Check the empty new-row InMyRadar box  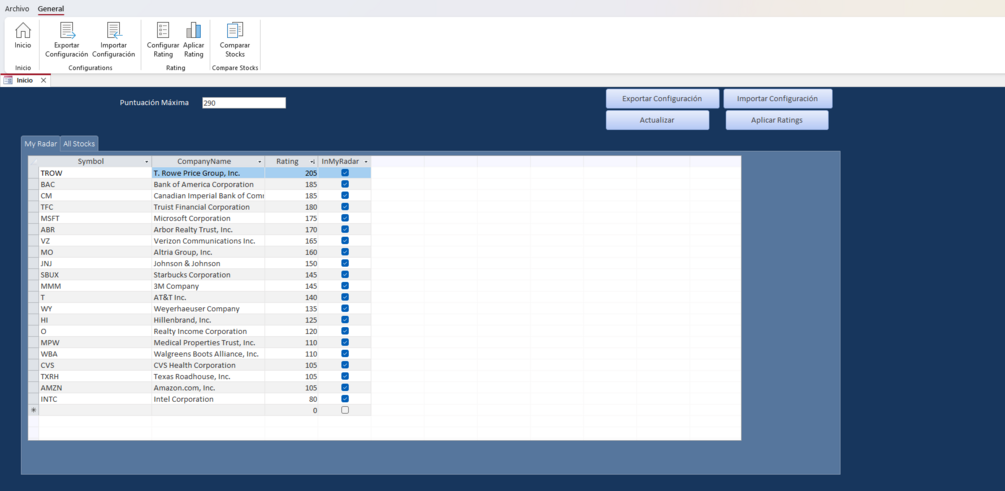[345, 410]
